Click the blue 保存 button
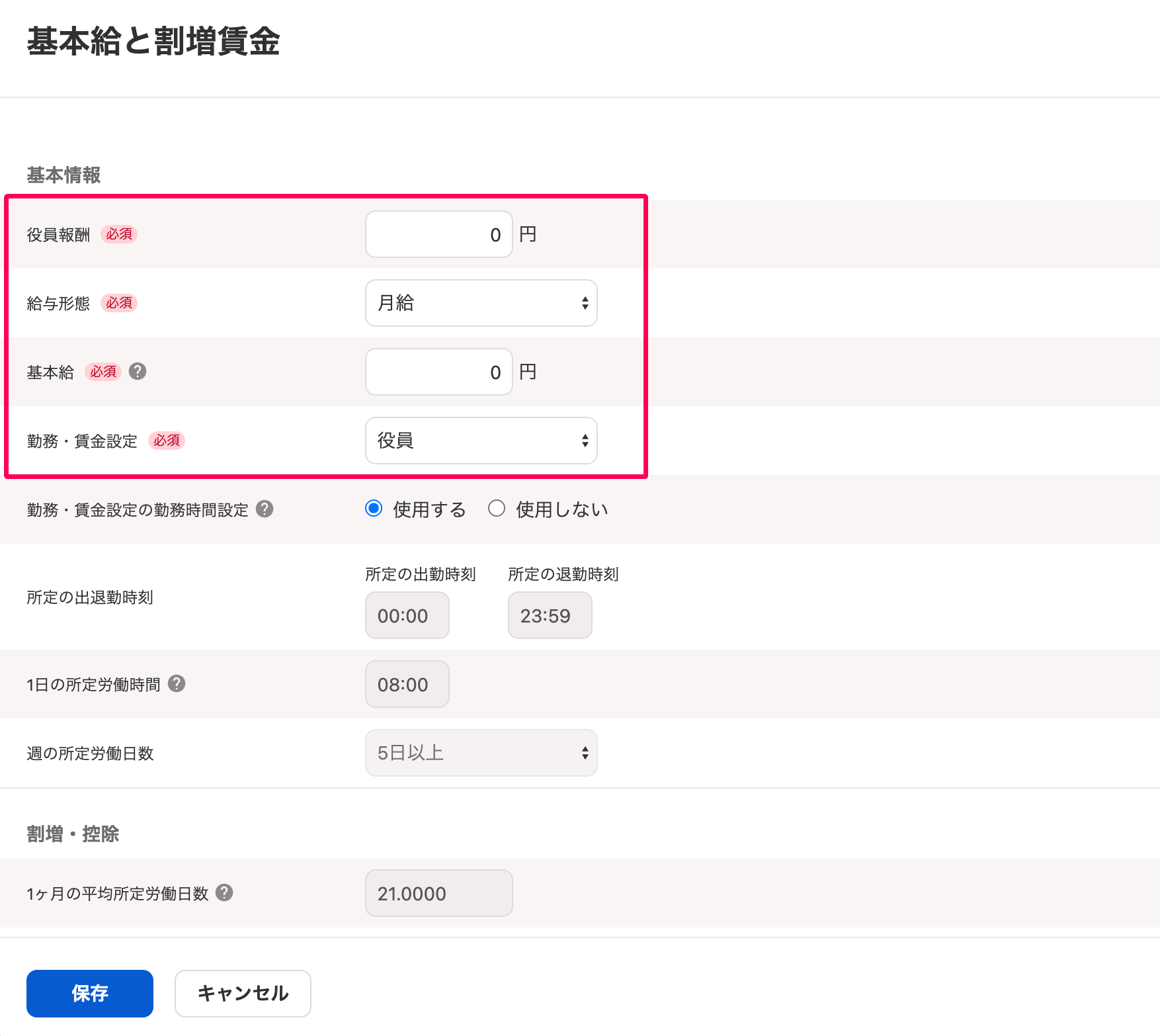The width and height of the screenshot is (1160, 1036). [90, 993]
